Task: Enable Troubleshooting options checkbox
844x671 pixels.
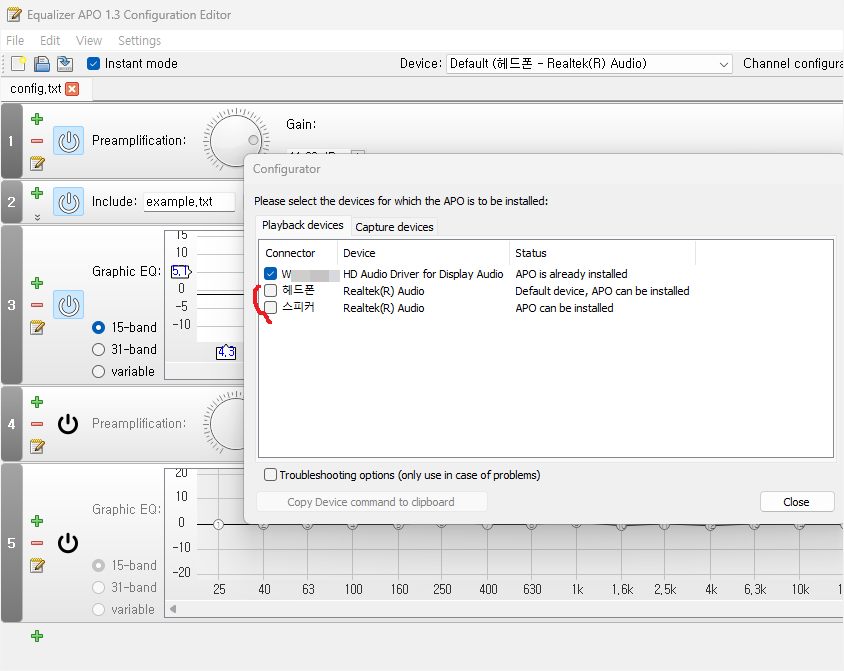Action: (x=271, y=475)
